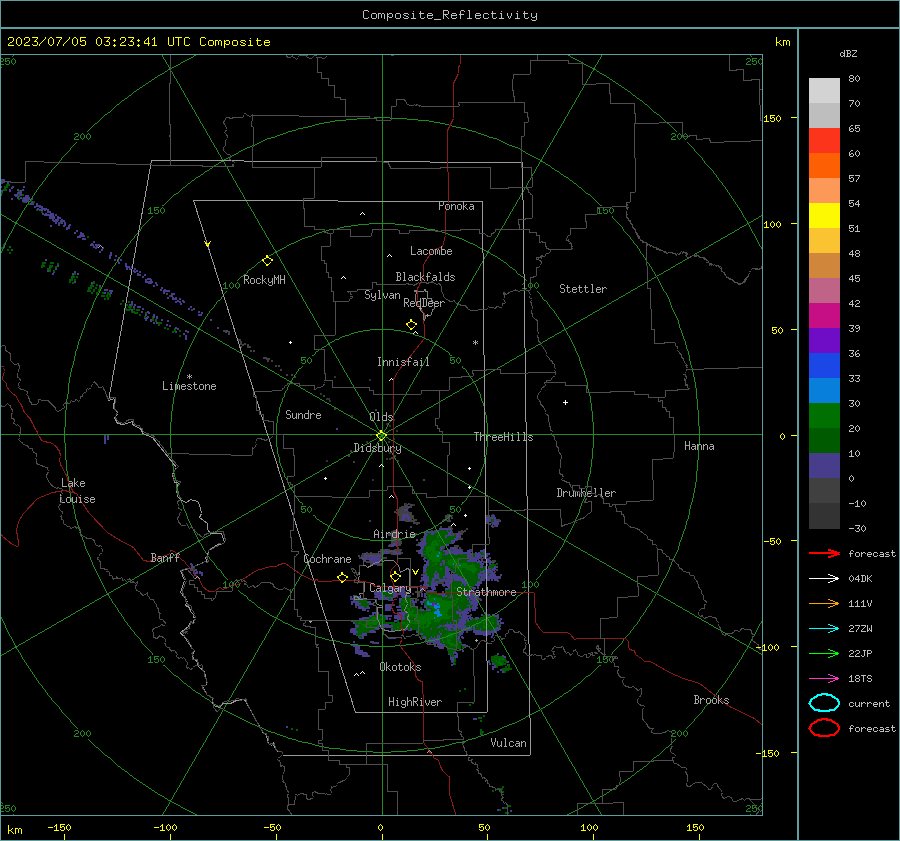Click the white plus marker west of Hanna

tap(565, 402)
